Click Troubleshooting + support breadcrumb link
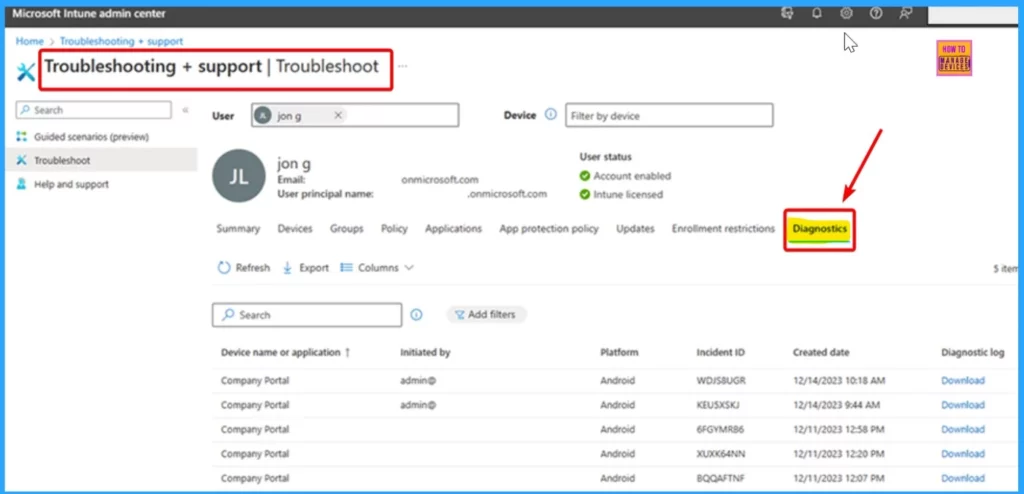This screenshot has height=494, width=1024. pyautogui.click(x=121, y=41)
